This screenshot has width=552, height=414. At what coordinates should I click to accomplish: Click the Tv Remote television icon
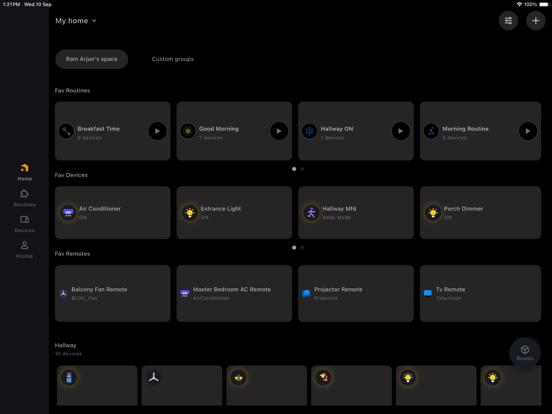point(428,293)
